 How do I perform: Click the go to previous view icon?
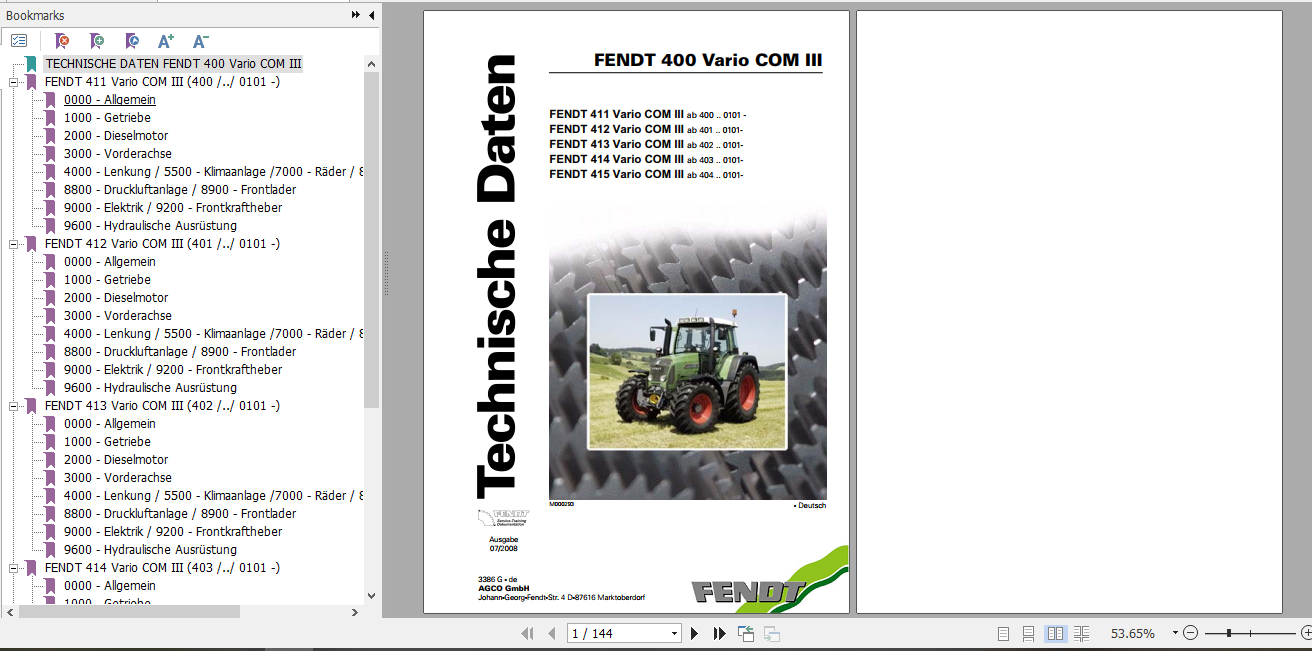tap(746, 633)
